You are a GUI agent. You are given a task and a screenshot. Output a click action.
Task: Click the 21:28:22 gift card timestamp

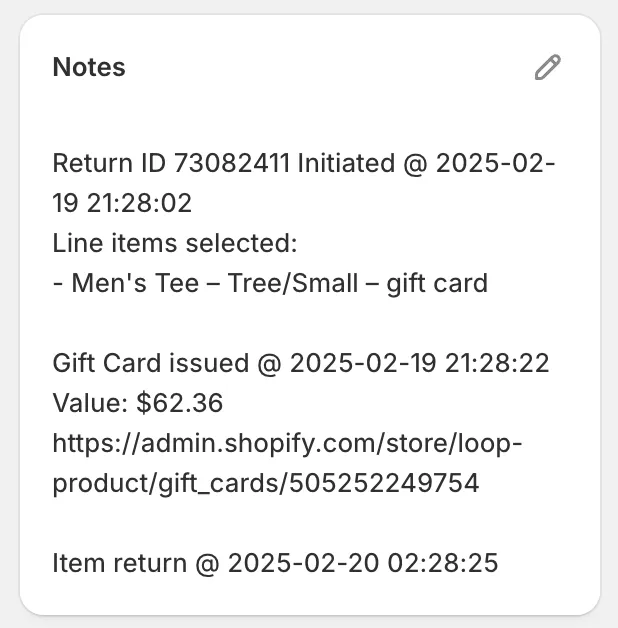(x=497, y=363)
